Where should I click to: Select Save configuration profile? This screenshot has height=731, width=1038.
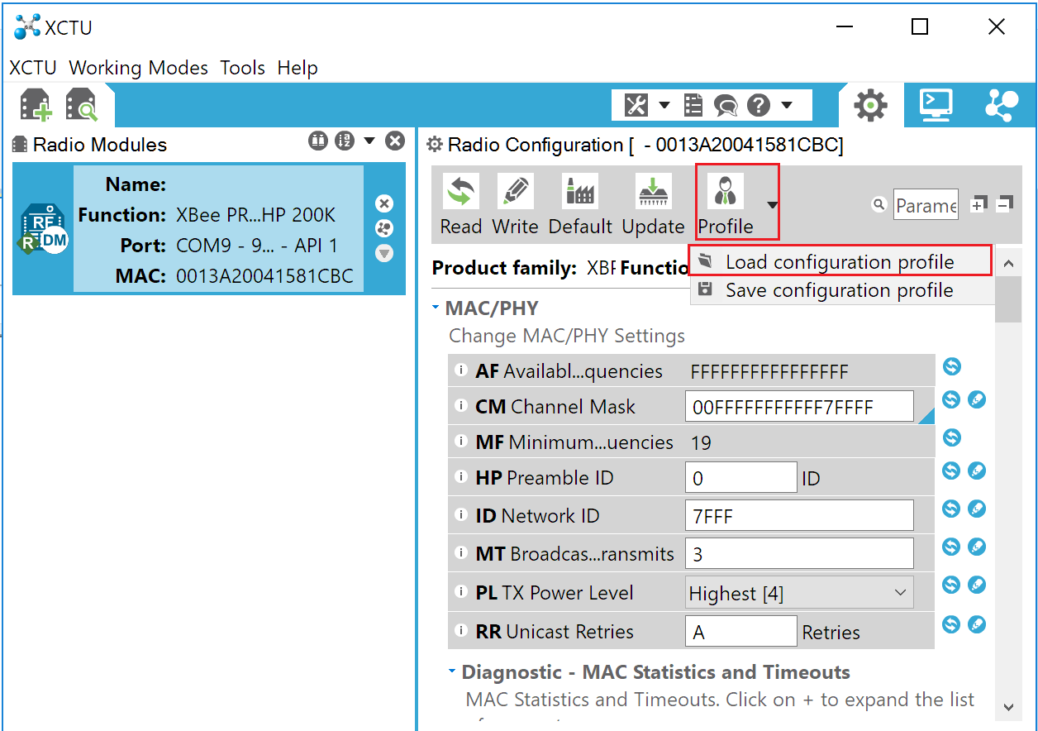[839, 291]
